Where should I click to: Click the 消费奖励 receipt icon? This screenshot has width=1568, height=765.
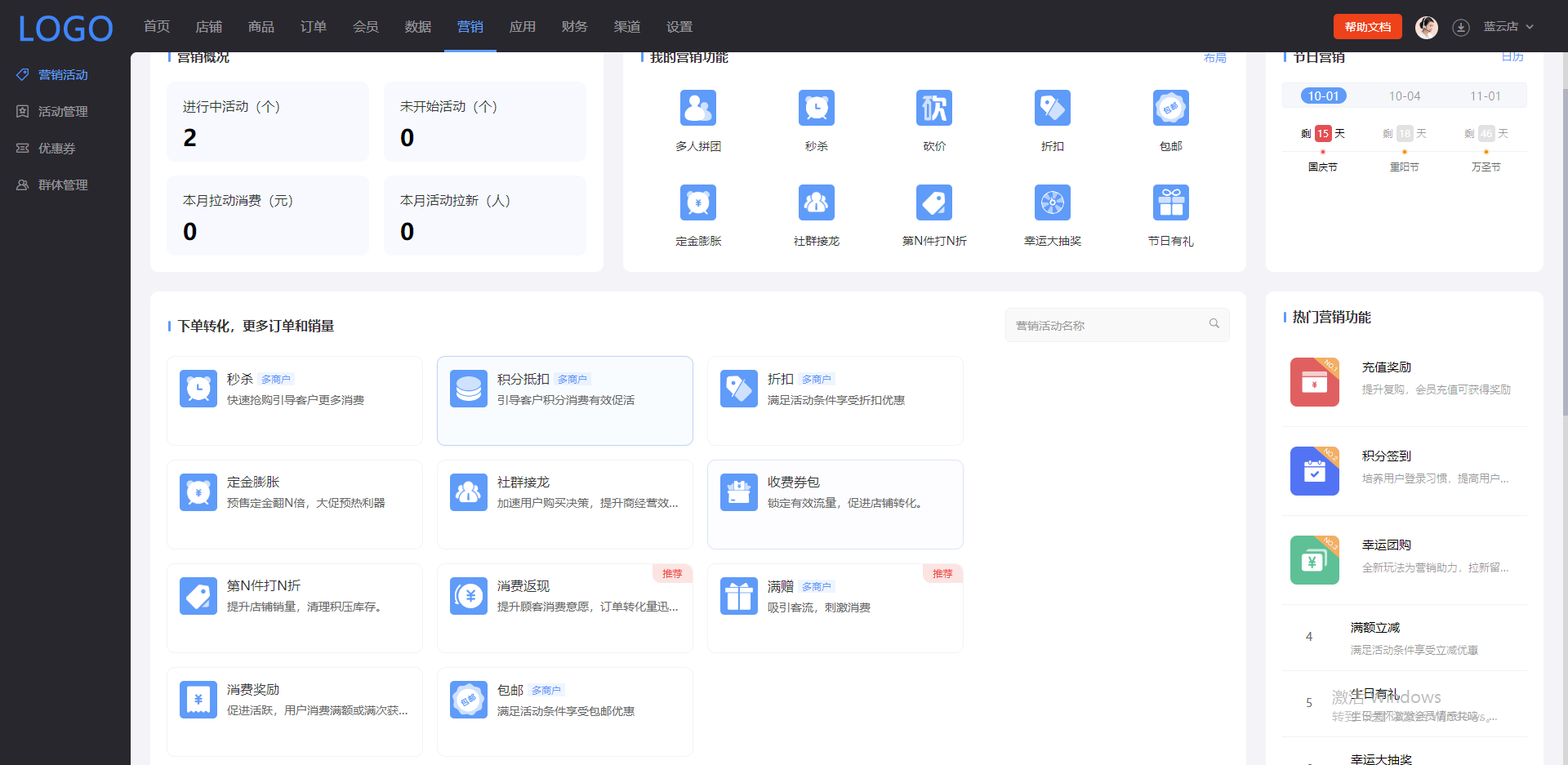point(198,700)
